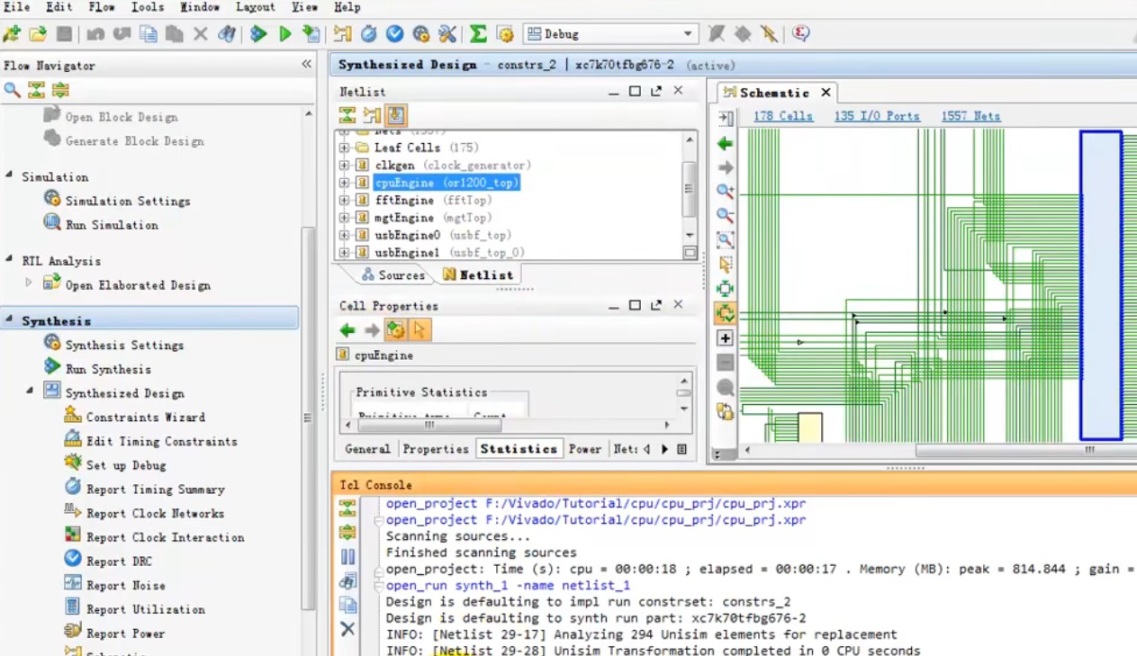
Task: Click zoom in icon in schematic toolbar
Action: click(x=725, y=192)
